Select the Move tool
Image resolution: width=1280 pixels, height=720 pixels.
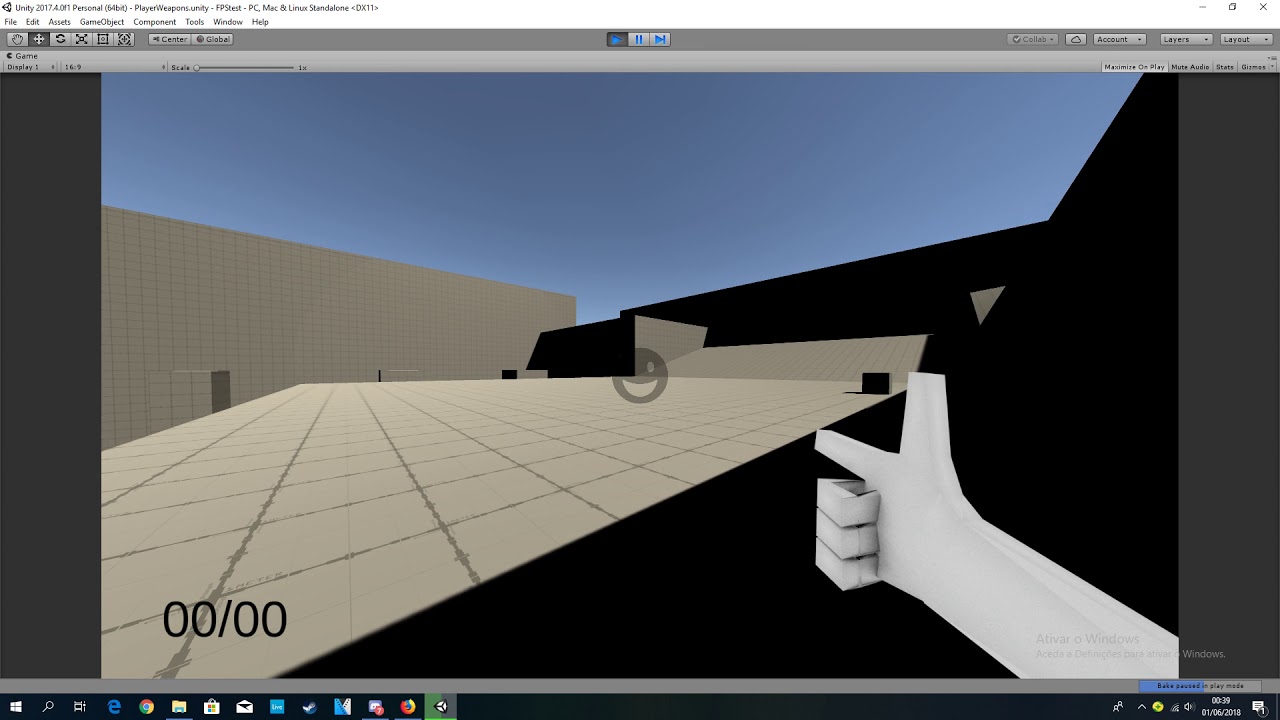(39, 39)
